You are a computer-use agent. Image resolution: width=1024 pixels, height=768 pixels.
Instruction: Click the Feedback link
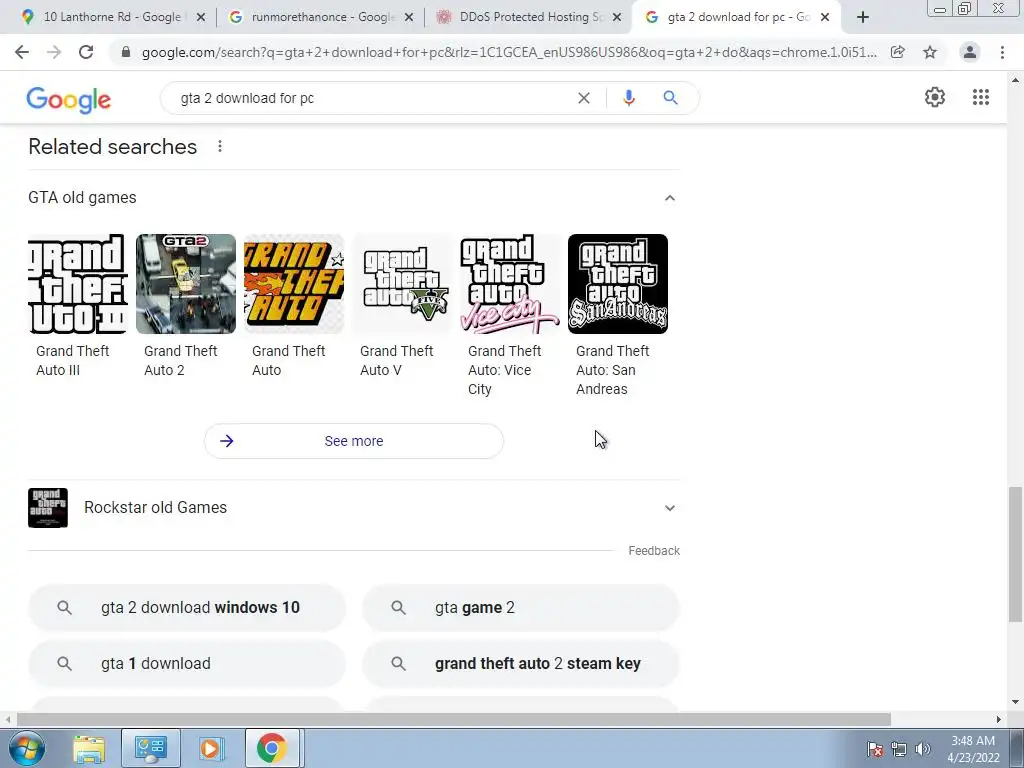pyautogui.click(x=654, y=551)
